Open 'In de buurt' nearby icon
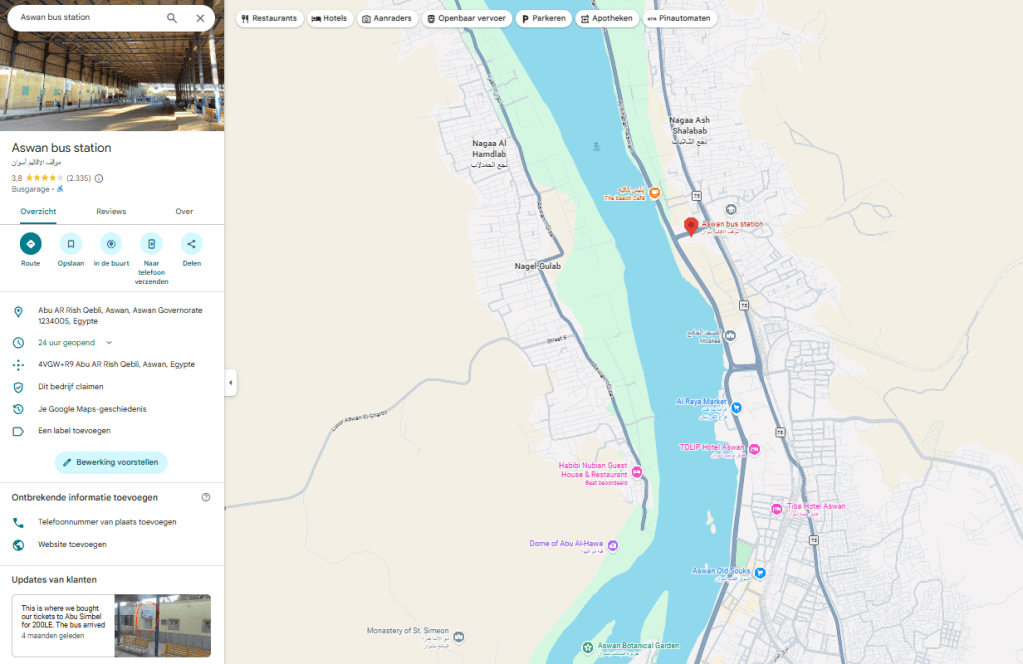1023x664 pixels. click(x=111, y=243)
